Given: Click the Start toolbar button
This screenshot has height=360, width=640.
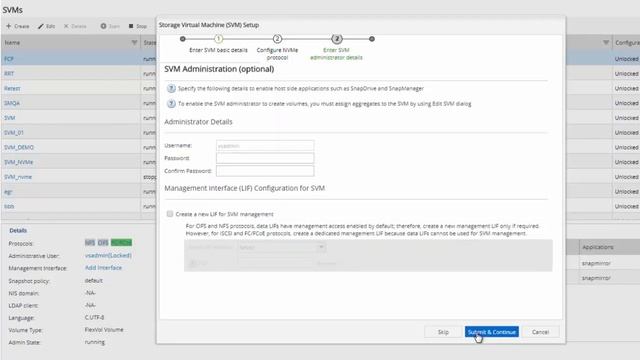Looking at the screenshot, I should point(110,26).
